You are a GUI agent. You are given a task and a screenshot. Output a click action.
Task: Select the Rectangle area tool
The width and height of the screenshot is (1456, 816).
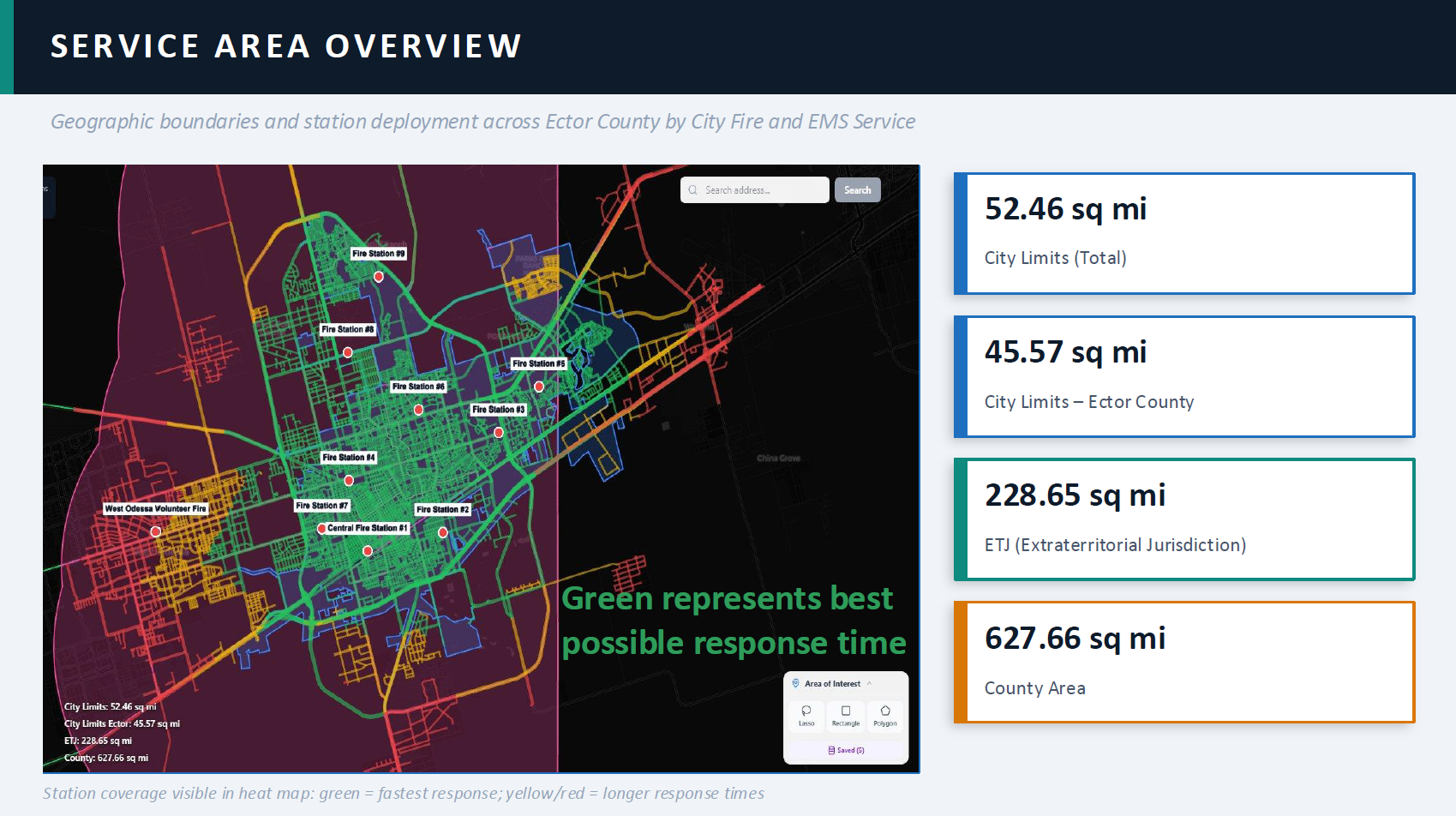pyautogui.click(x=846, y=716)
